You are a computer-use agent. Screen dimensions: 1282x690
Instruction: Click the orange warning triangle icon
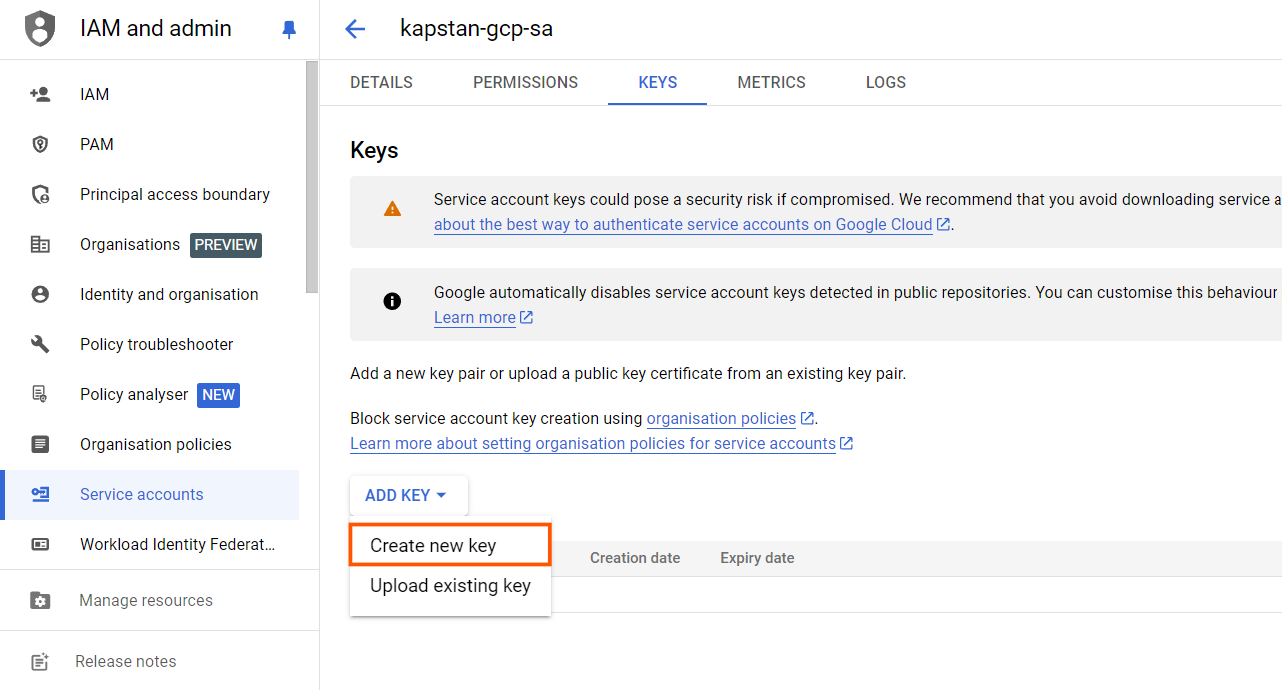click(392, 209)
